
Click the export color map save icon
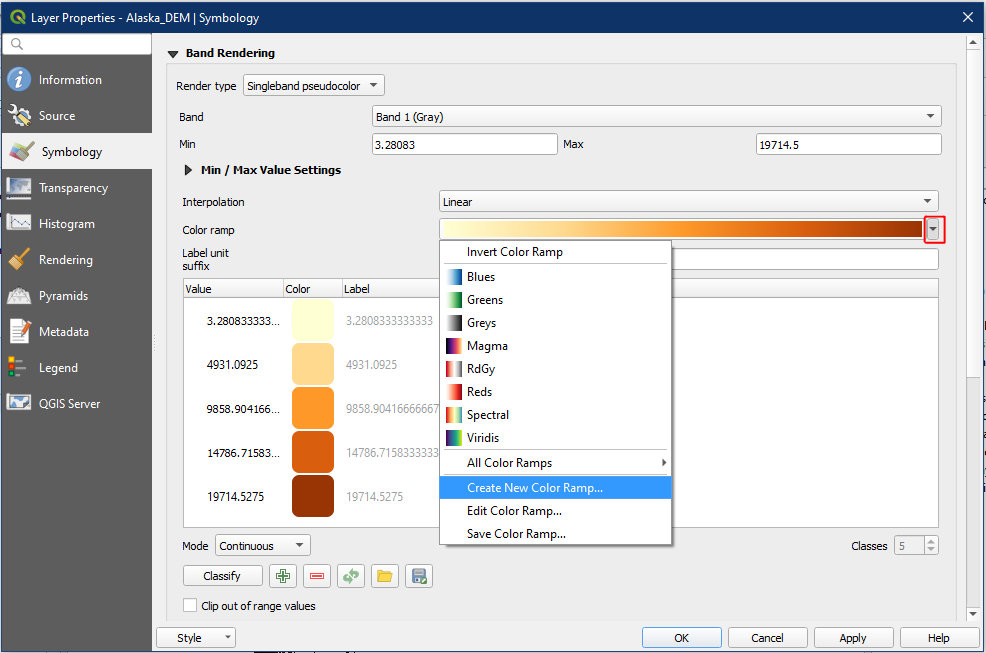[419, 576]
